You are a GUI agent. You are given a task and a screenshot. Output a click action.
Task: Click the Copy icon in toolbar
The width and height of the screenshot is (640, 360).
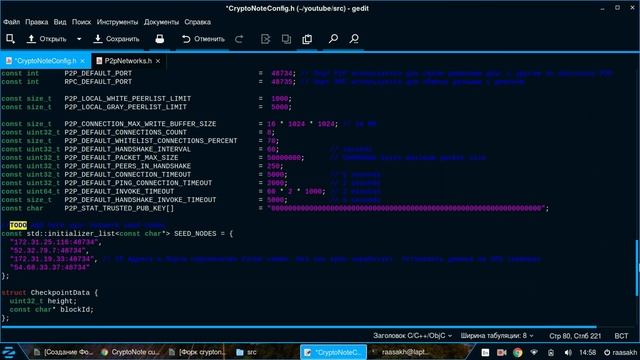click(x=286, y=39)
